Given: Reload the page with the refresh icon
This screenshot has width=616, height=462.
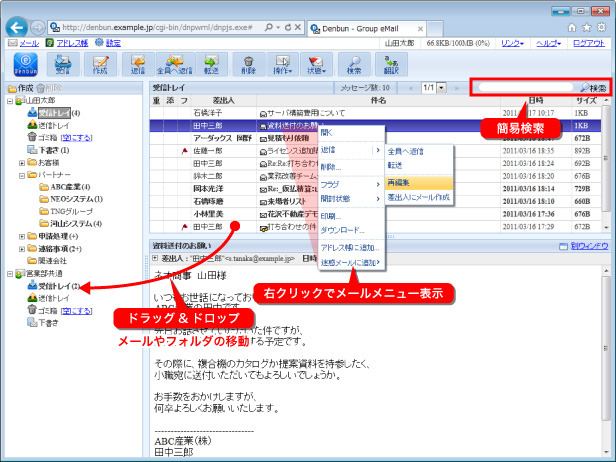Looking at the screenshot, I should click(x=288, y=27).
